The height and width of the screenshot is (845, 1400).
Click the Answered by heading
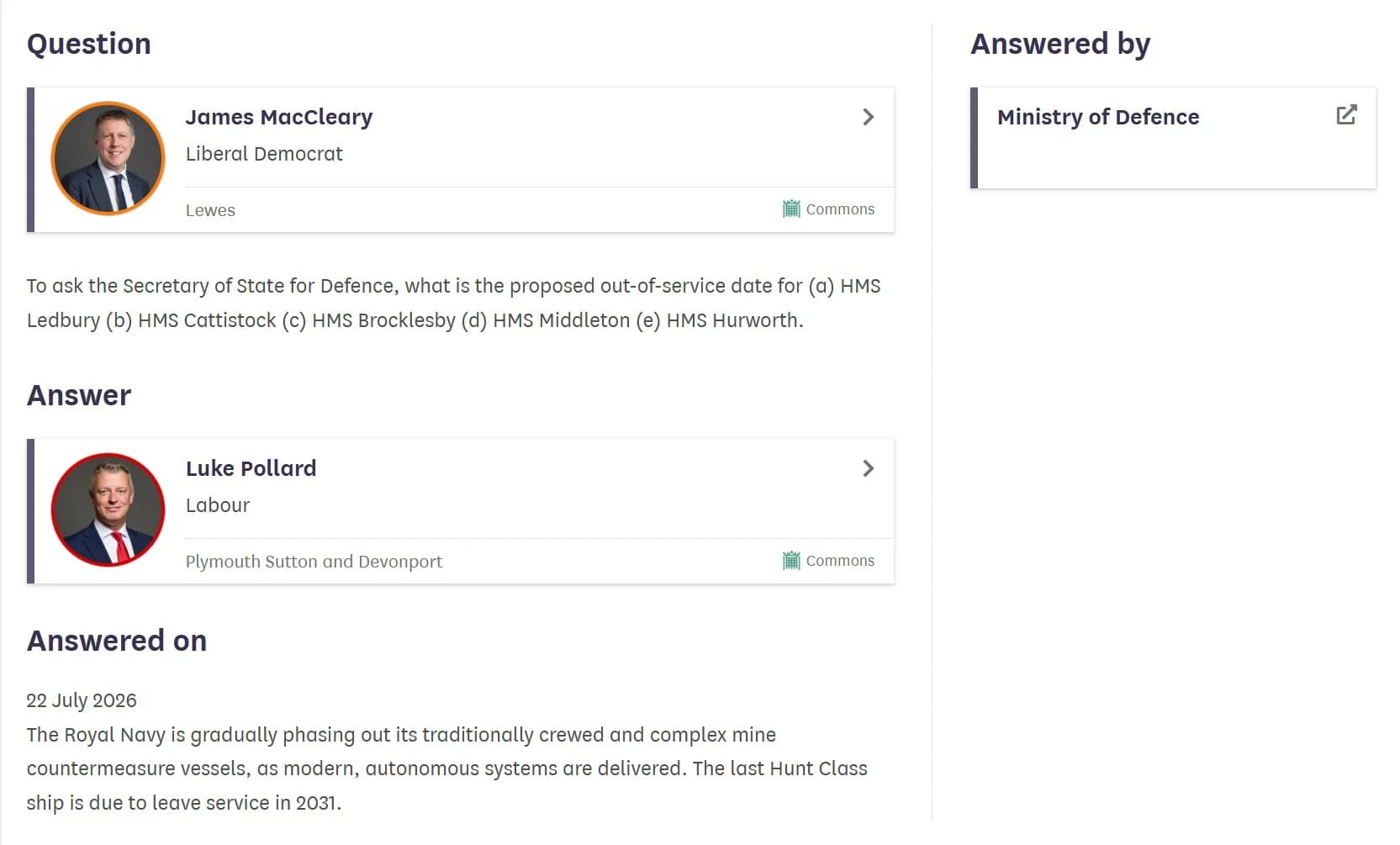1060,44
